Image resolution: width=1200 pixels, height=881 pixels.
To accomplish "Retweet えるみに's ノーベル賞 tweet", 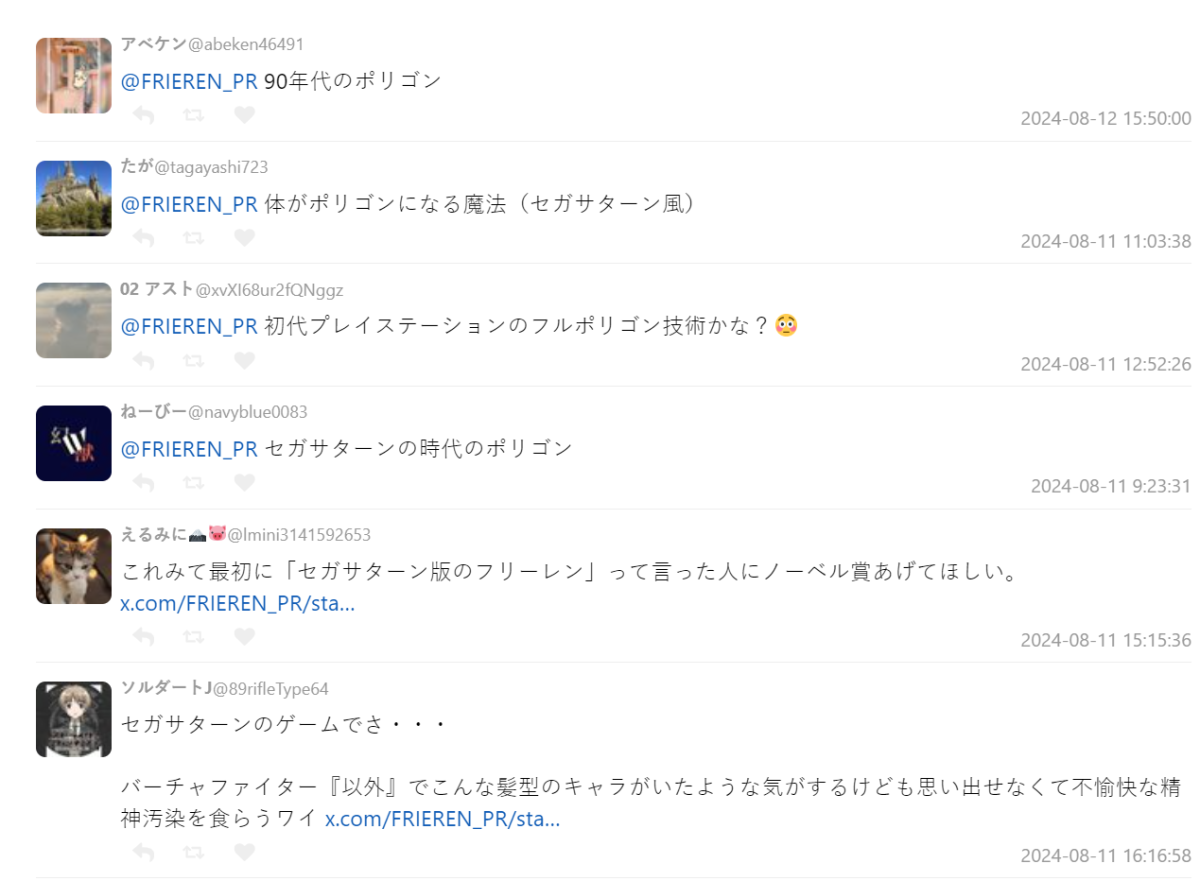I will point(194,637).
